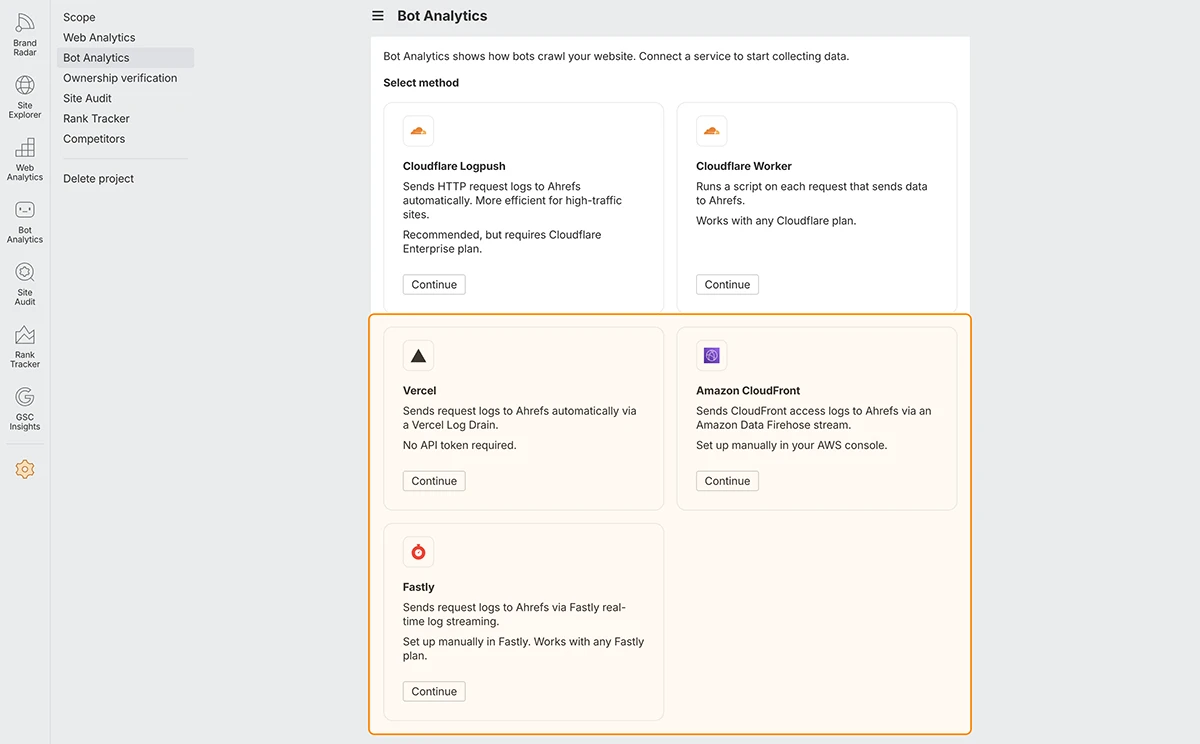Click the Cloudflare Logpush cloud logo
The width and height of the screenshot is (1200, 744).
click(418, 131)
